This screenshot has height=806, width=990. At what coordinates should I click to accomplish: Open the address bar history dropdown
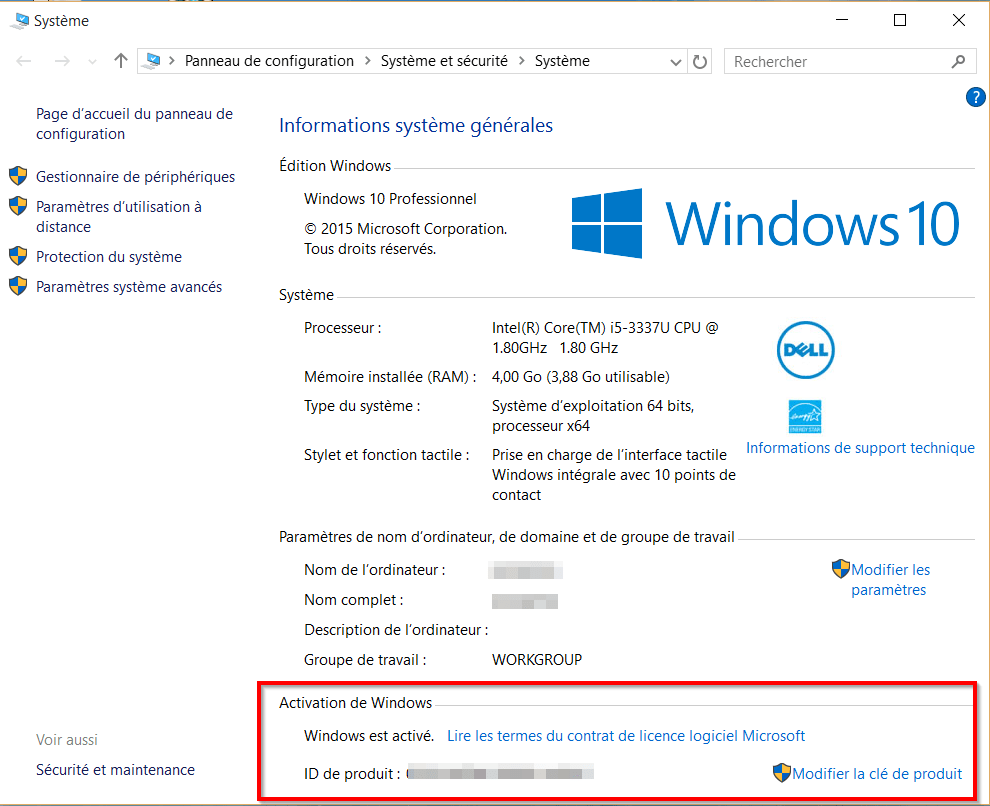(676, 62)
